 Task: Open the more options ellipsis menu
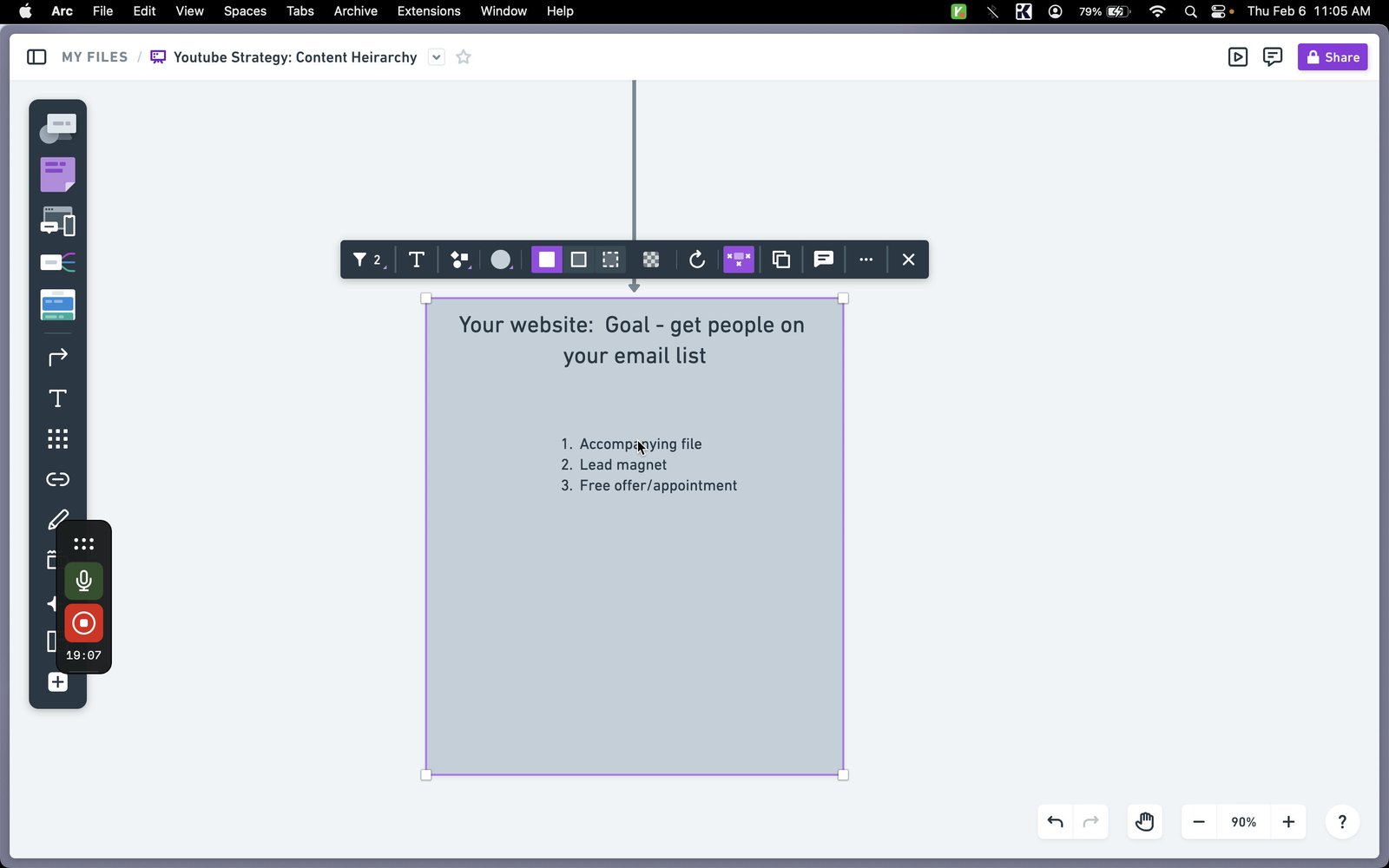click(x=866, y=260)
